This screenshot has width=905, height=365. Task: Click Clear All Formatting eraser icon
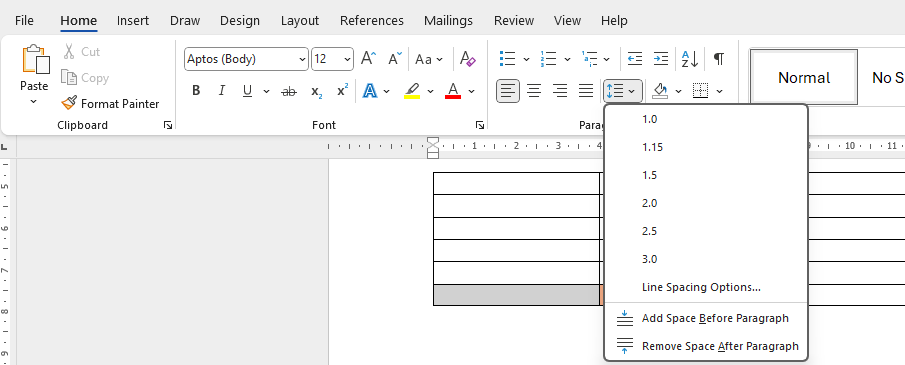468,59
